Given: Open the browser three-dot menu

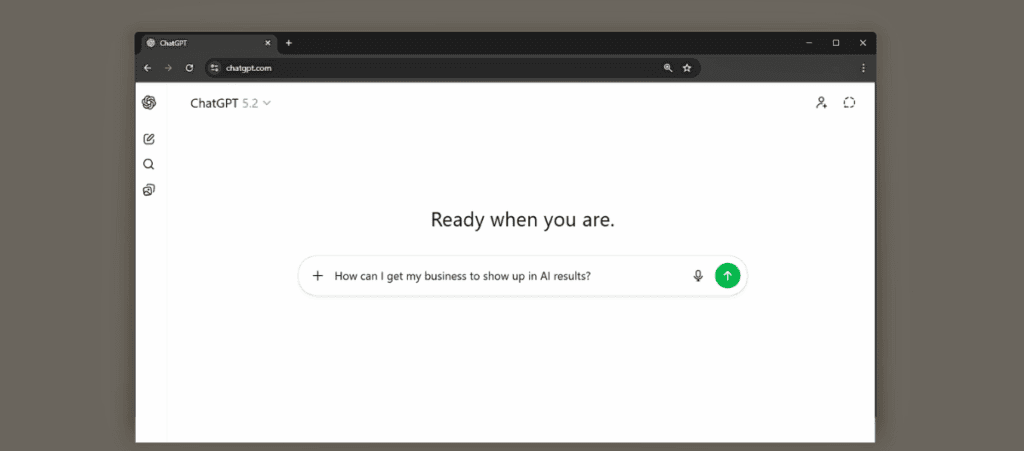Looking at the screenshot, I should pos(863,68).
